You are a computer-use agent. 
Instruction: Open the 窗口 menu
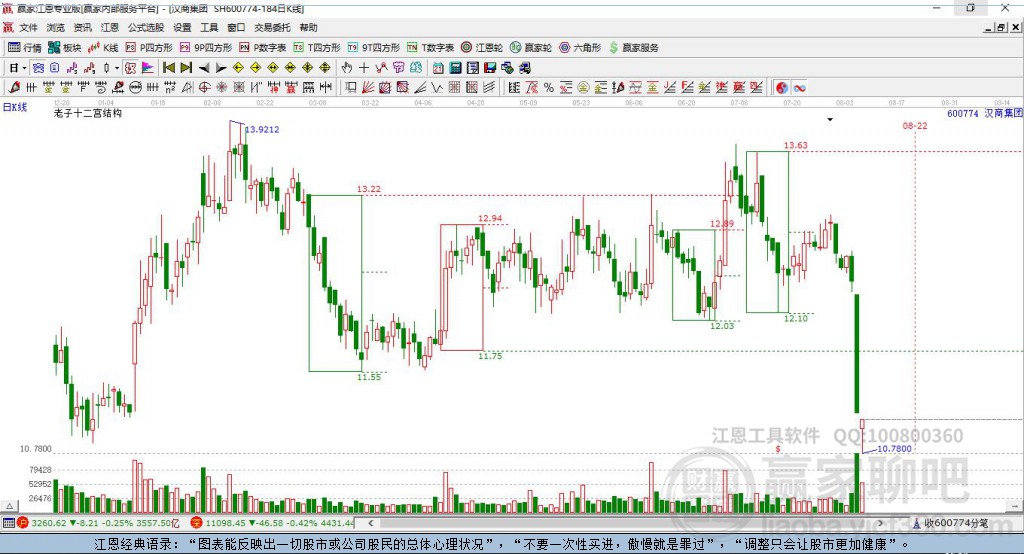tap(236, 27)
